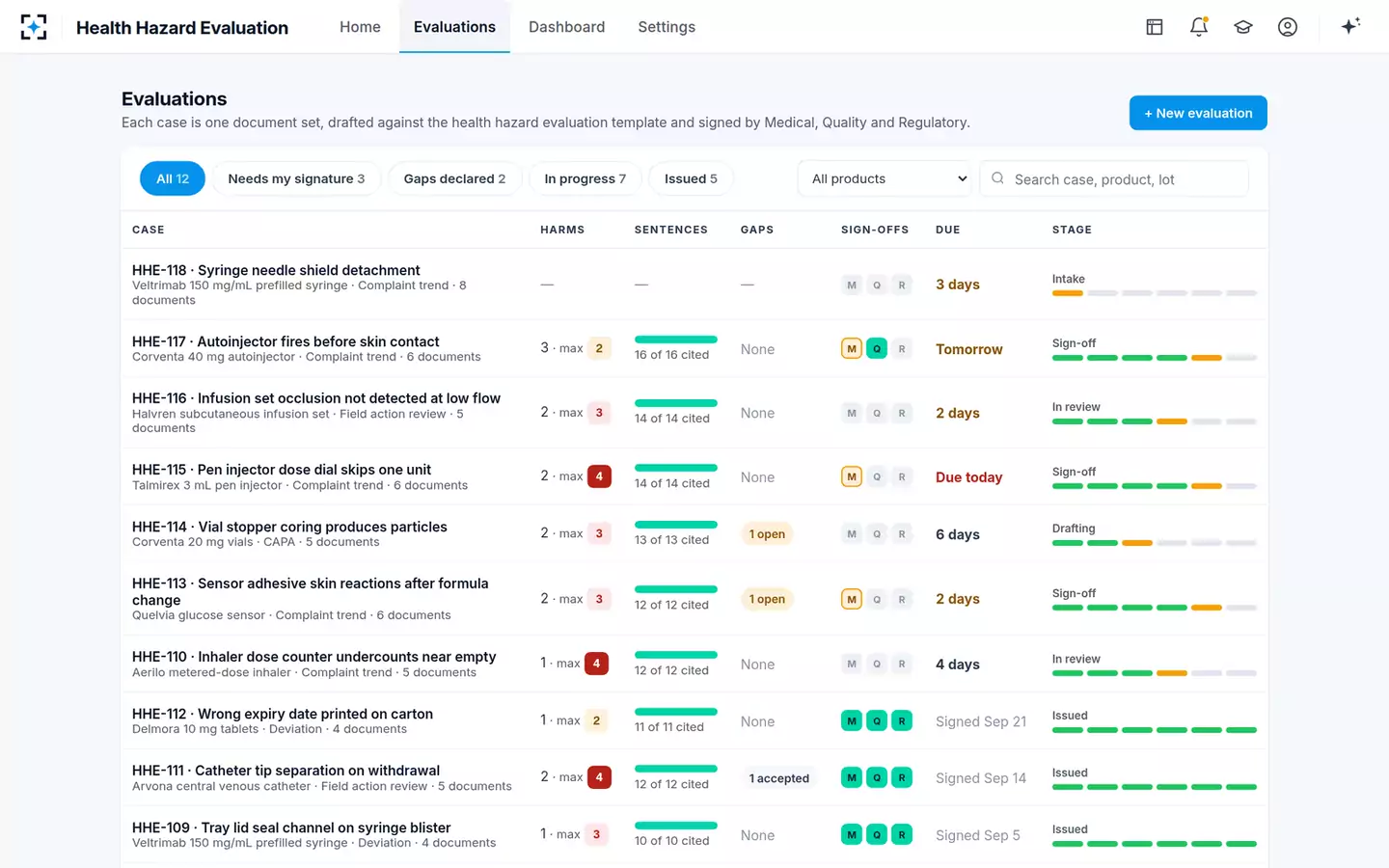Click the M sign-off badge for HHE-117
The image size is (1389, 868).
point(852,349)
